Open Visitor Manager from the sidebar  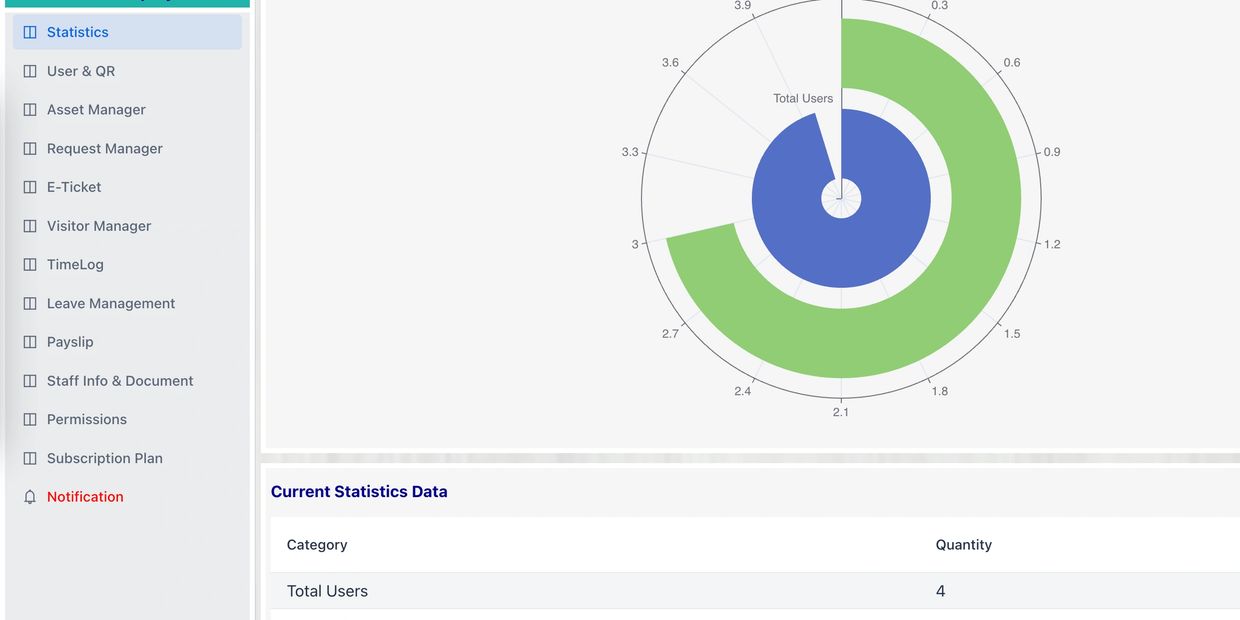pyautogui.click(x=98, y=226)
